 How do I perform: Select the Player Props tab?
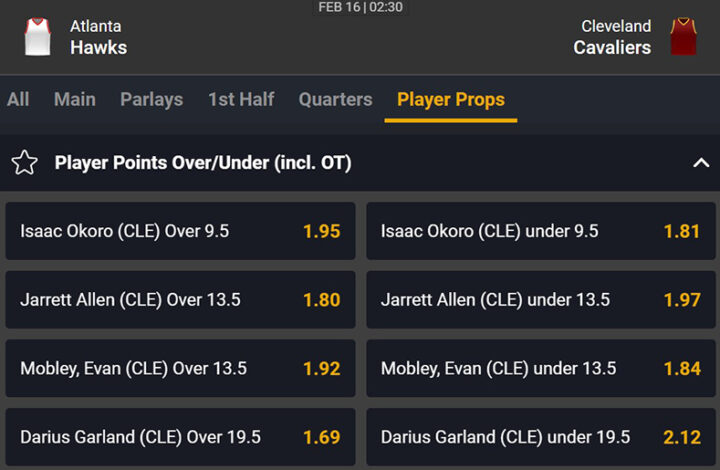click(x=451, y=99)
